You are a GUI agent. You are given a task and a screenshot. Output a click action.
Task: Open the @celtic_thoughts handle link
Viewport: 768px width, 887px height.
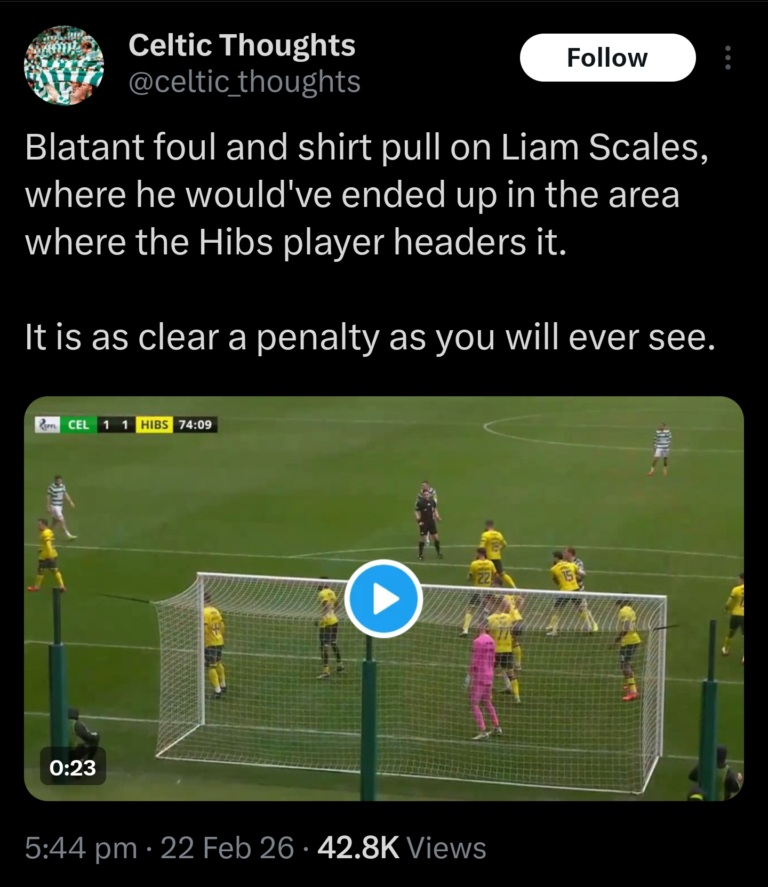(x=244, y=82)
